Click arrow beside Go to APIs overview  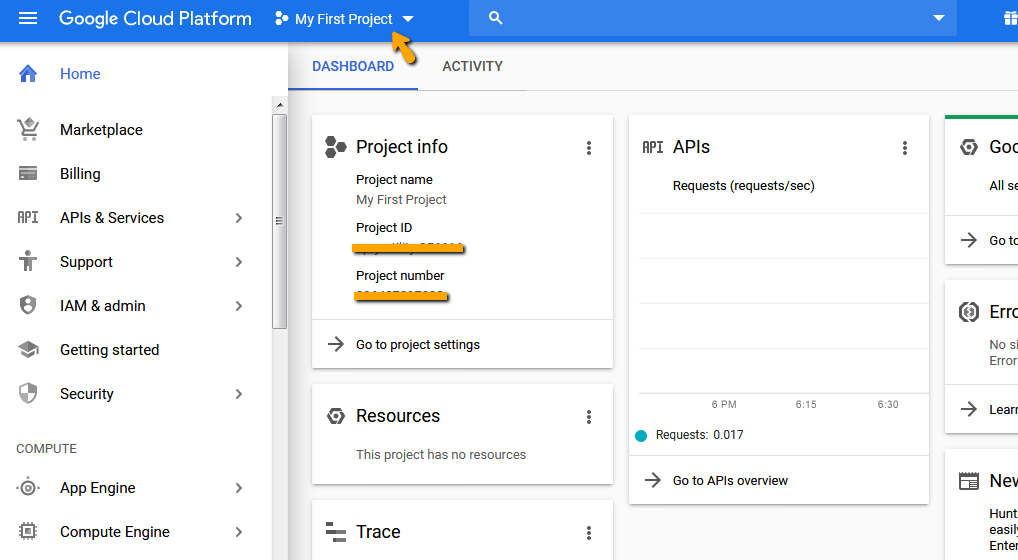pyautogui.click(x=652, y=480)
